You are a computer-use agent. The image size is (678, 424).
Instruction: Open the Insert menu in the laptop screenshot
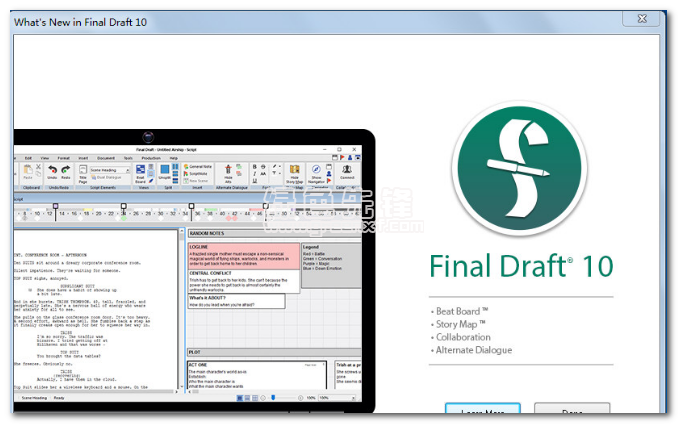(83, 158)
